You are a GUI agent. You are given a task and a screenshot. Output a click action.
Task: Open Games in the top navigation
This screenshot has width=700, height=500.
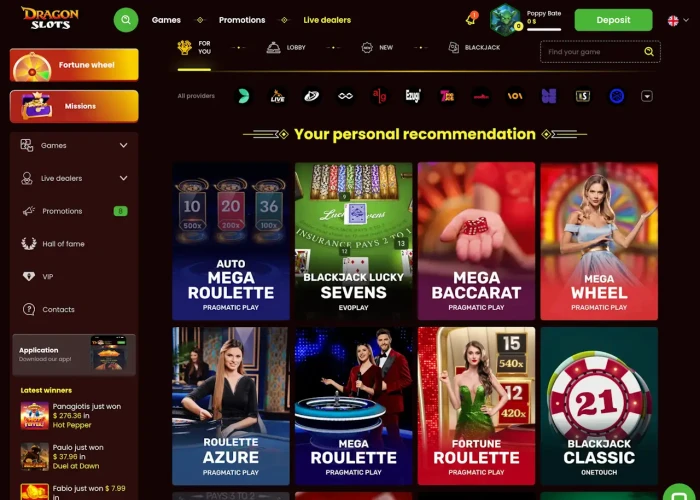coord(166,20)
